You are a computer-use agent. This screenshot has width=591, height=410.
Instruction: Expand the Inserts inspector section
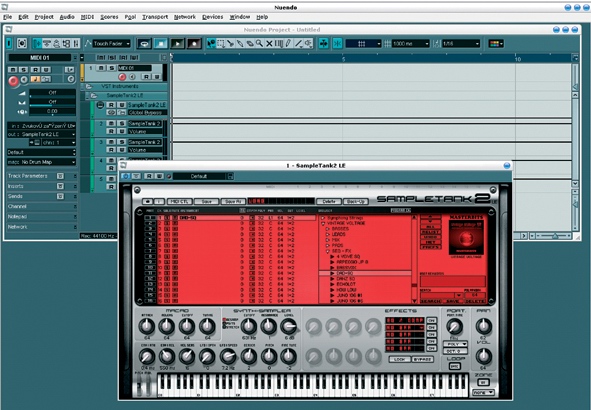click(43, 187)
